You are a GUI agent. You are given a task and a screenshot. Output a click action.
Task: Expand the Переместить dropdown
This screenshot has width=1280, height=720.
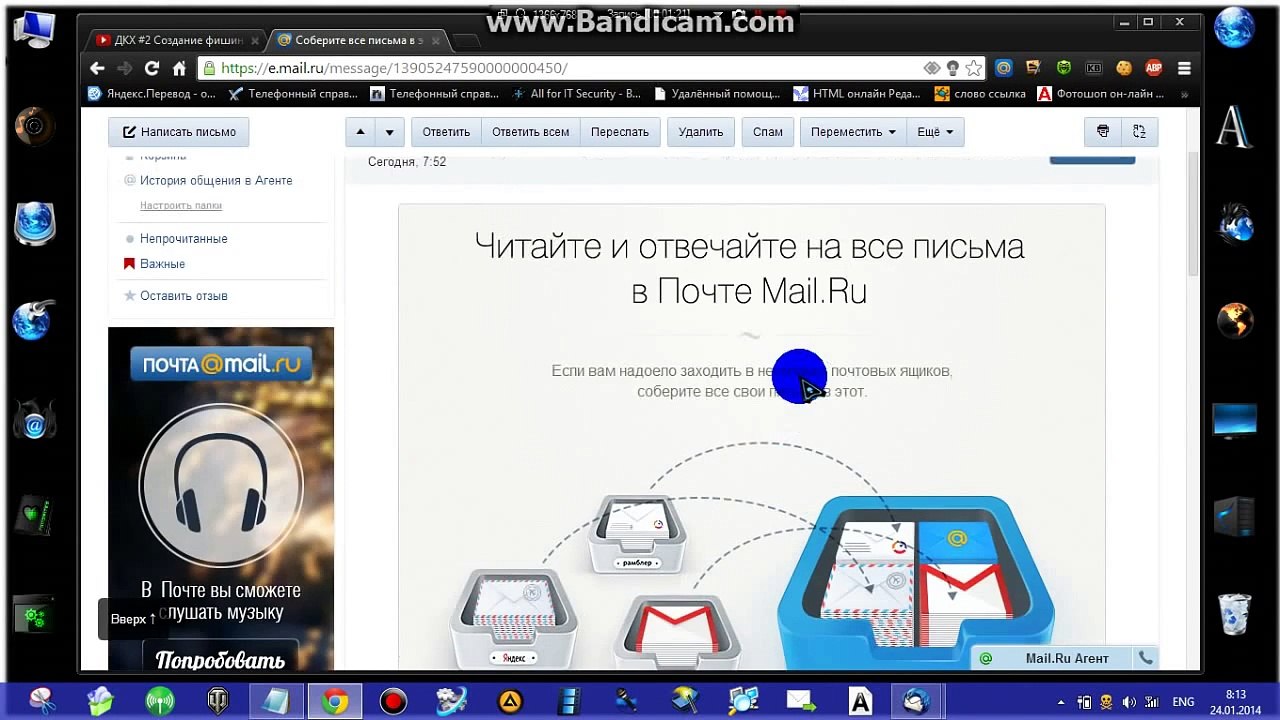853,132
